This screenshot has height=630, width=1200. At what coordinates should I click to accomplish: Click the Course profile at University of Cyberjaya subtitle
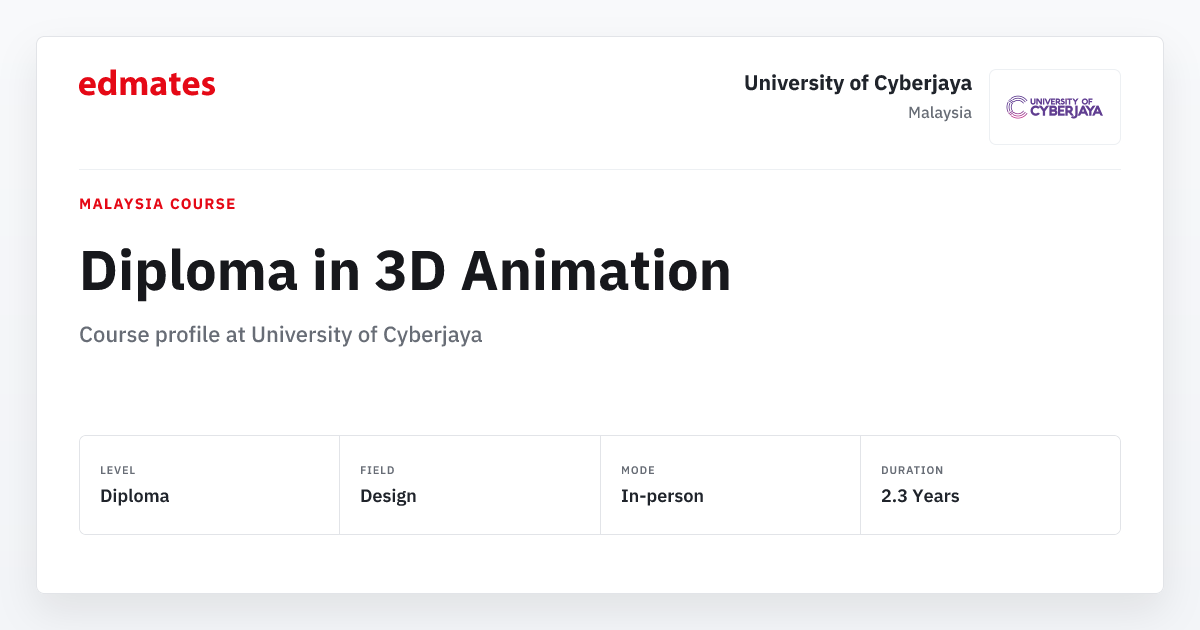[281, 335]
